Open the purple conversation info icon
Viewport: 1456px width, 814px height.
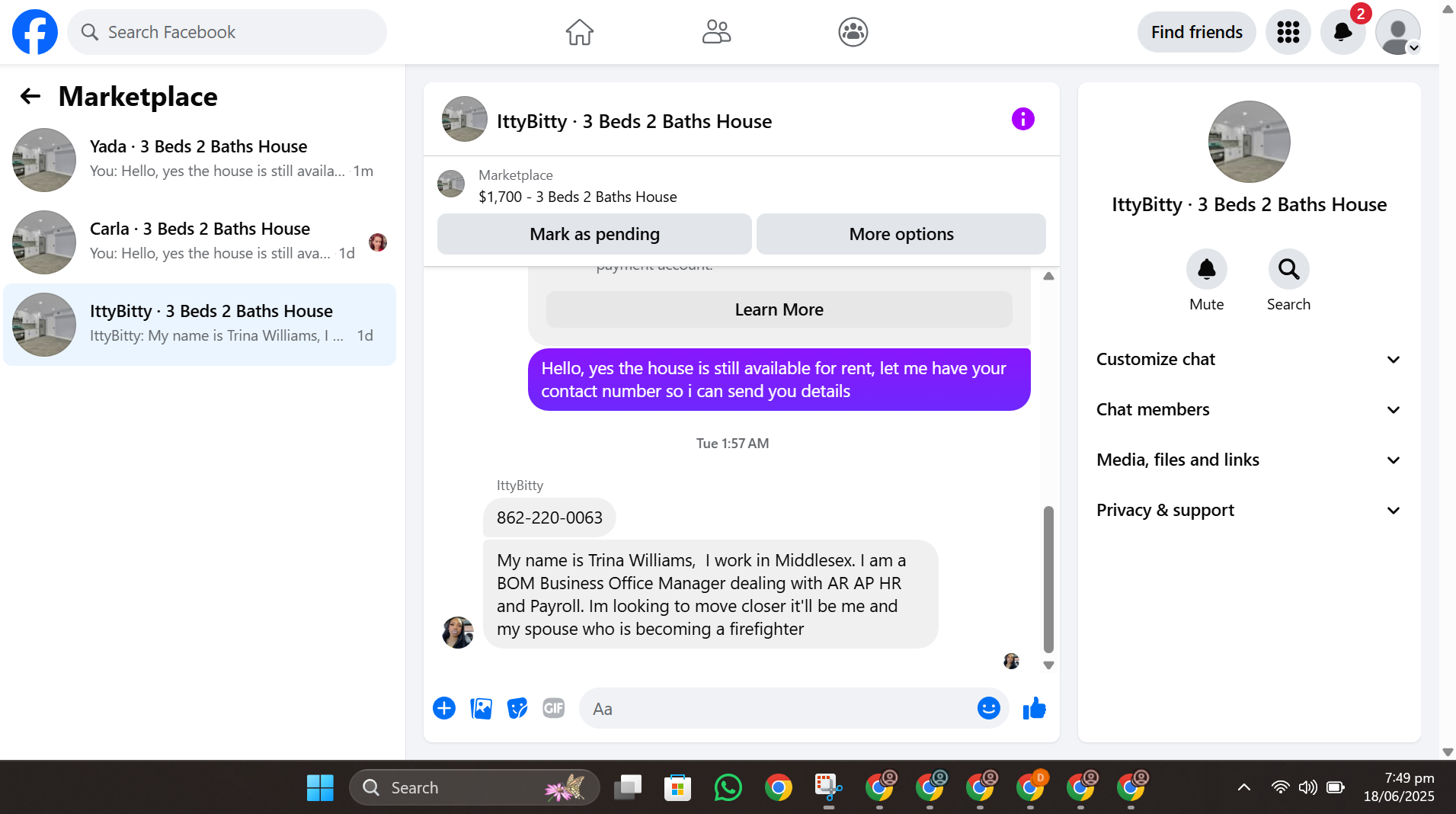pos(1023,119)
